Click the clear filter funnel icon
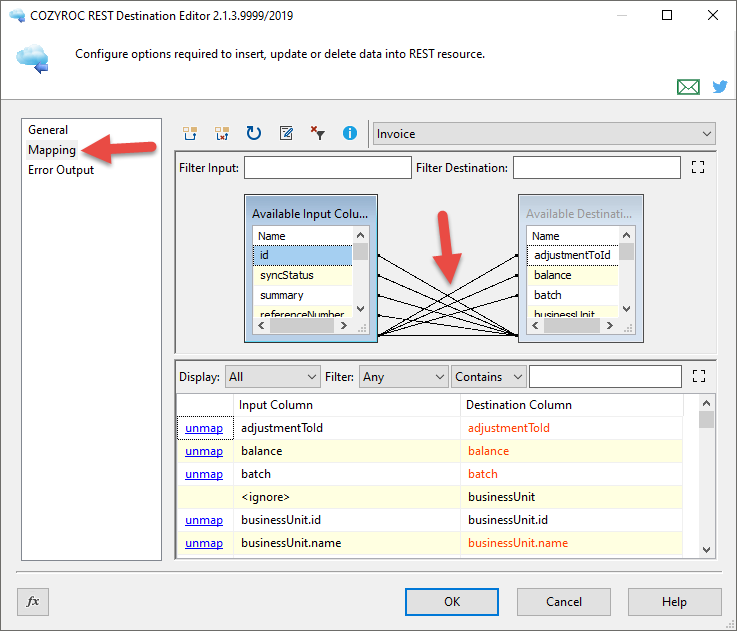The width and height of the screenshot is (737, 631). pos(318,134)
